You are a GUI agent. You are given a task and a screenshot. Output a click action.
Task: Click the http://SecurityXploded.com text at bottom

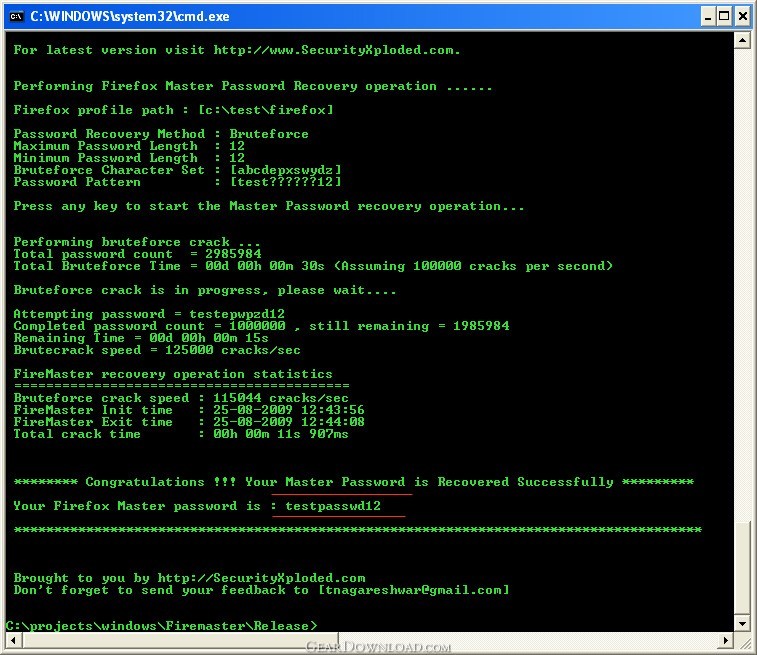(x=261, y=578)
